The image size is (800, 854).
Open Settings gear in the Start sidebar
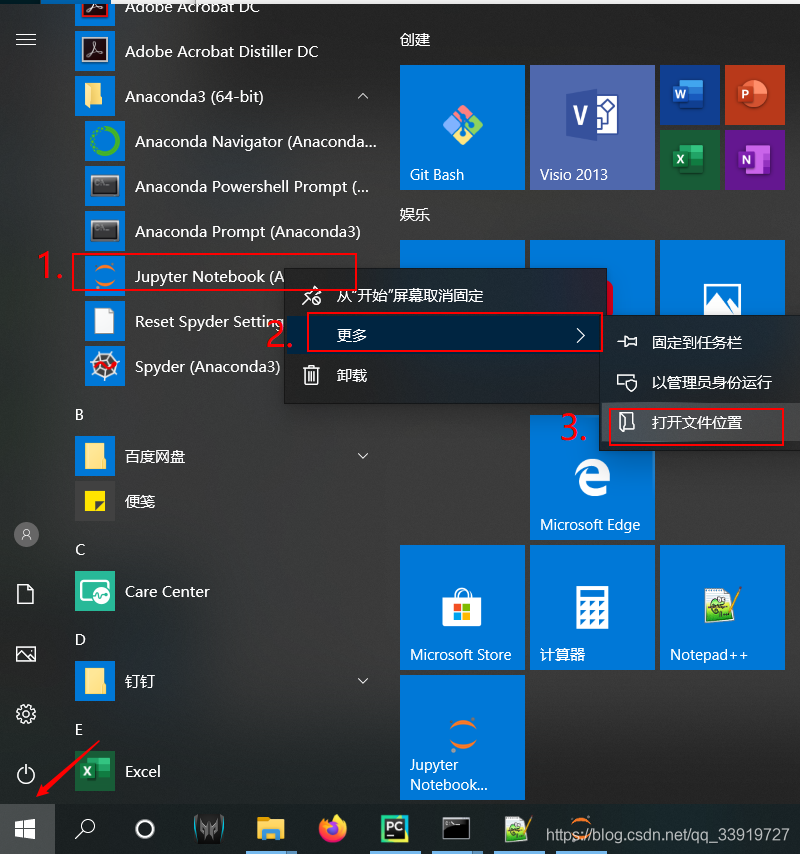26,713
